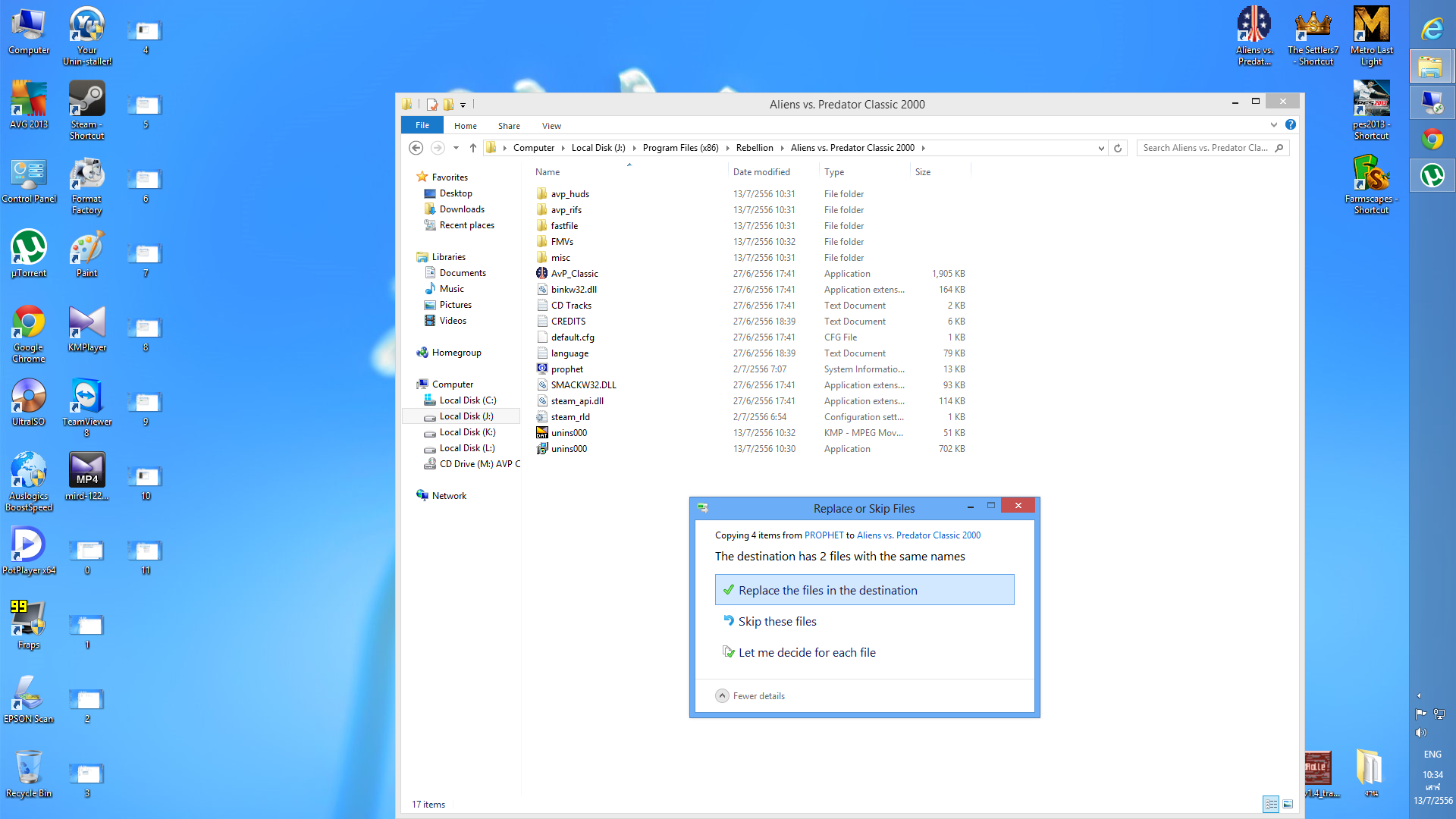The width and height of the screenshot is (1456, 819).
Task: Follow the PROPHET source link
Action: click(x=824, y=535)
